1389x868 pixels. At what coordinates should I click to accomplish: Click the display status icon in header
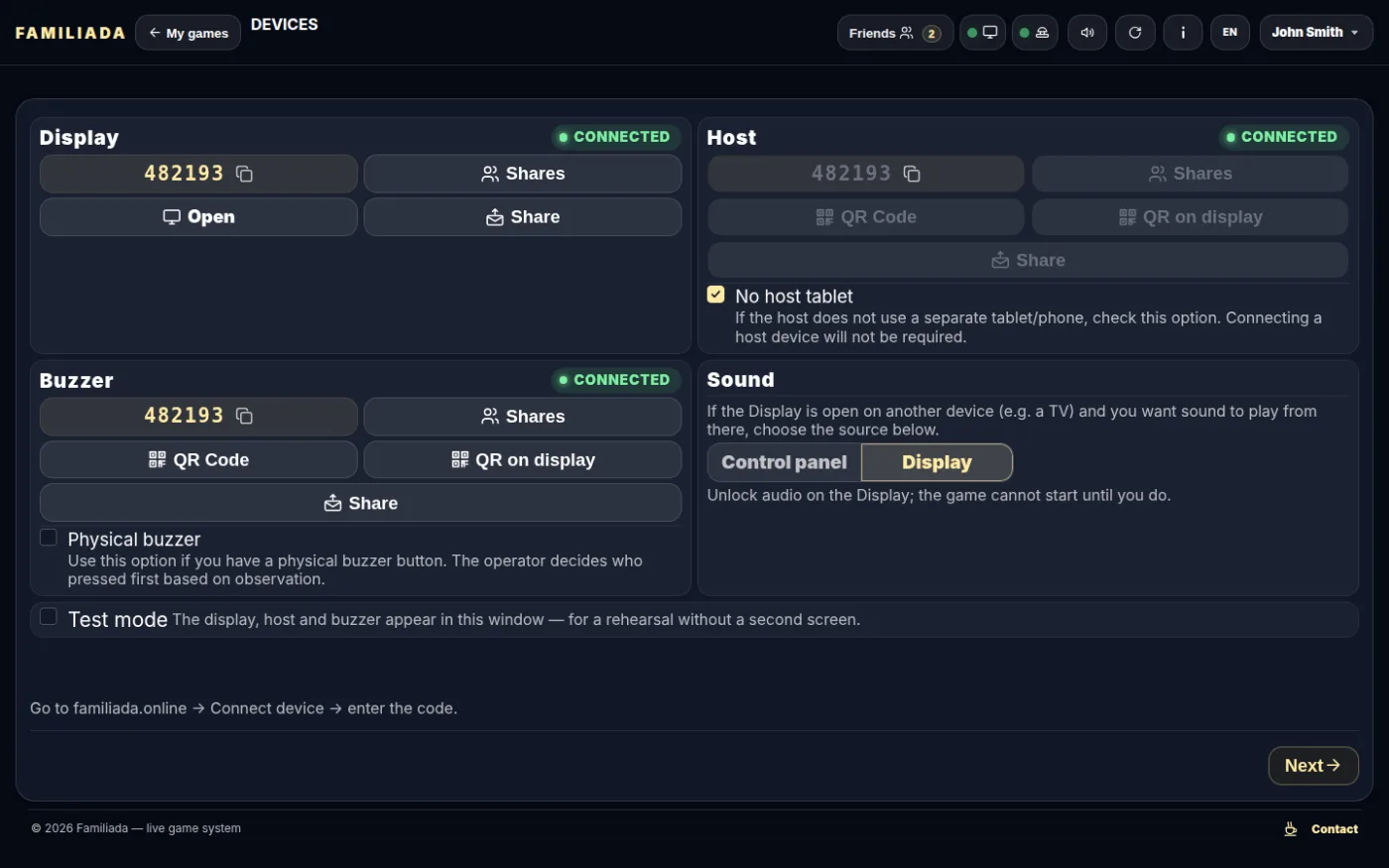pos(982,33)
